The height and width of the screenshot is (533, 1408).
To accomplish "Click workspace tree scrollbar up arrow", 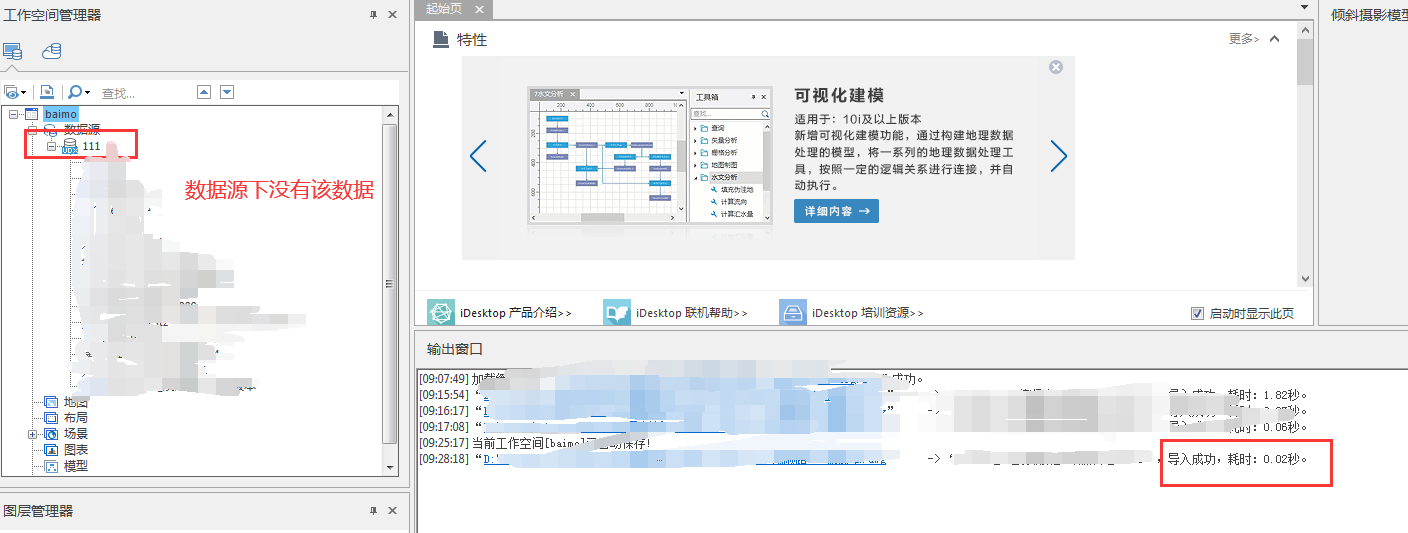I will point(390,114).
